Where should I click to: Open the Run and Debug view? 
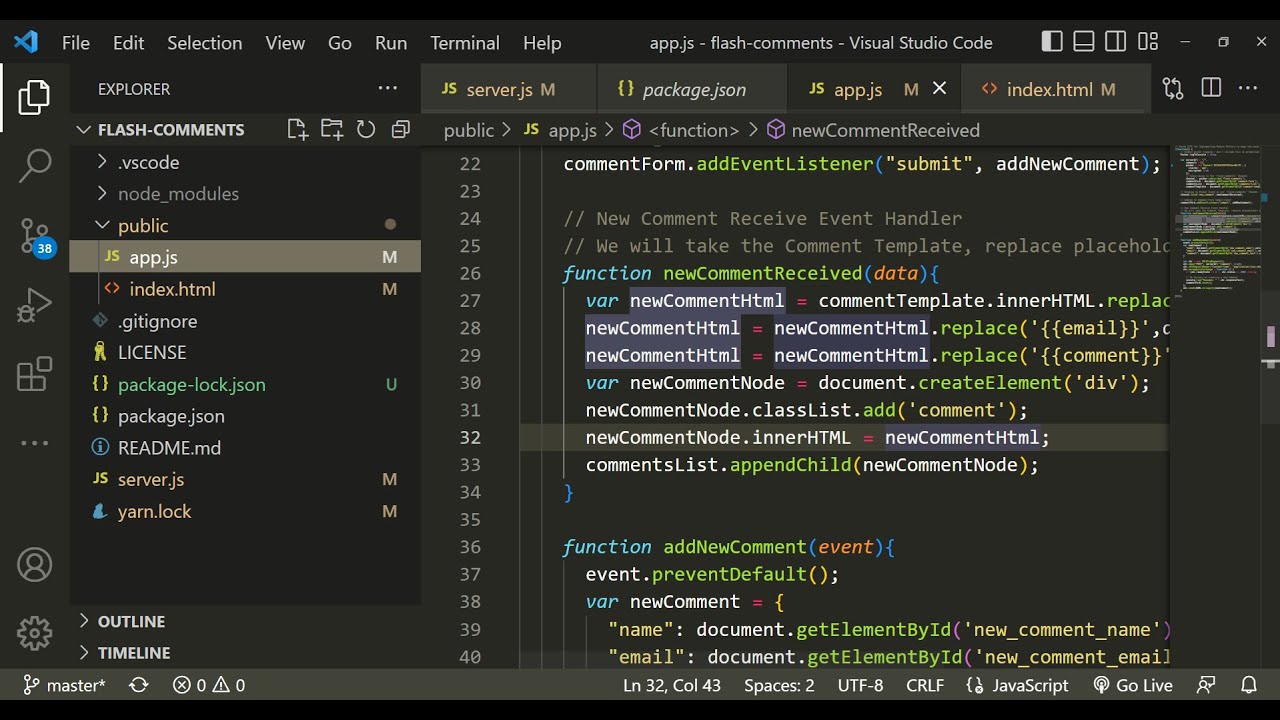[35, 306]
